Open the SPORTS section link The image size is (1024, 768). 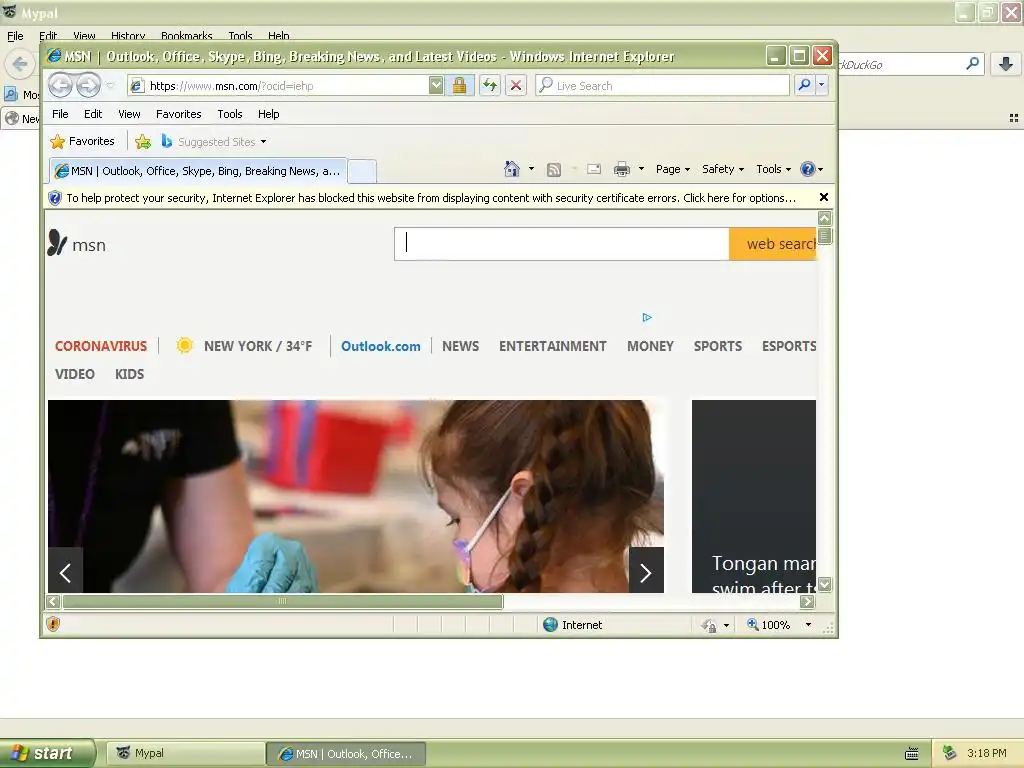(718, 346)
